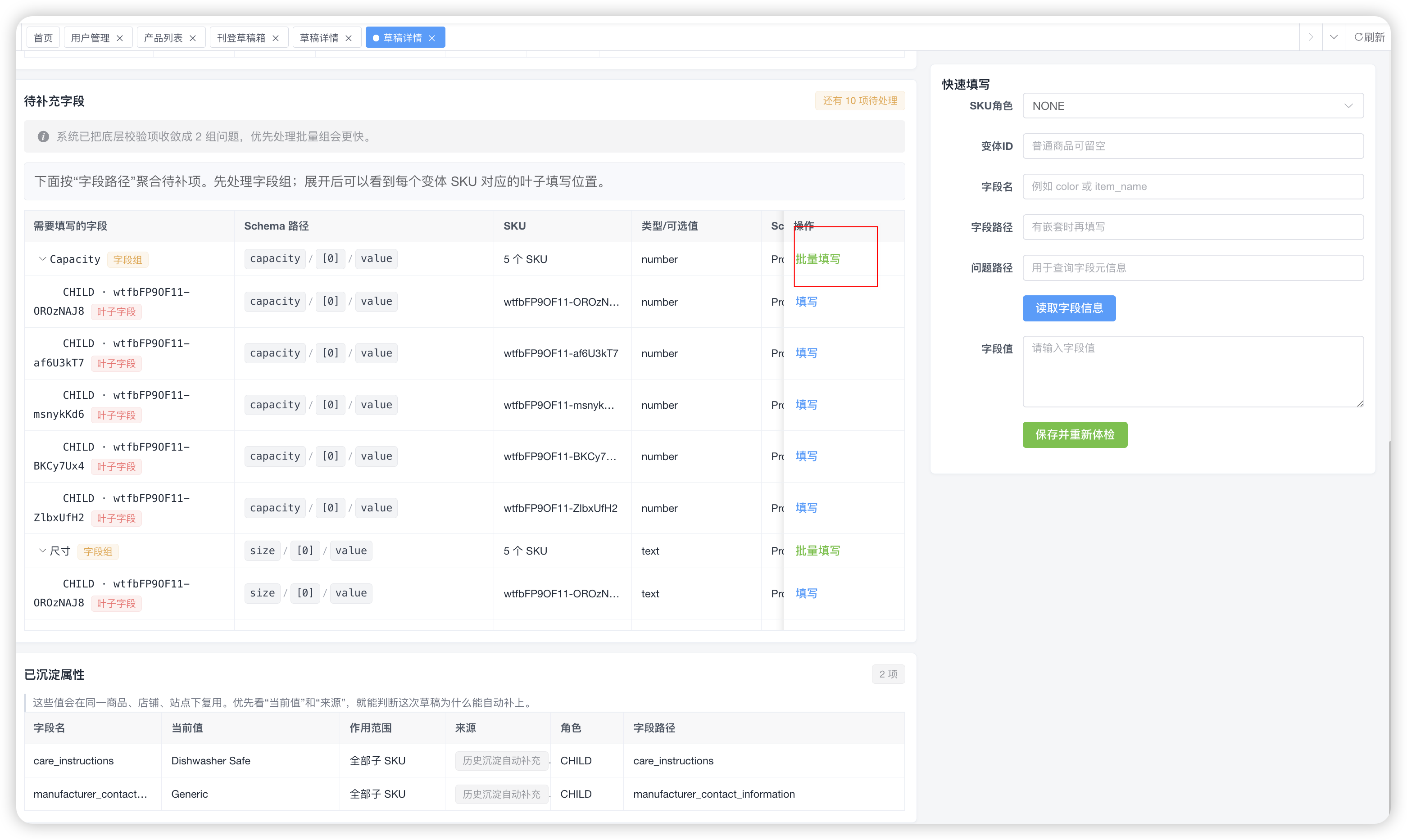Focus the 字段名 input field

1193,187
